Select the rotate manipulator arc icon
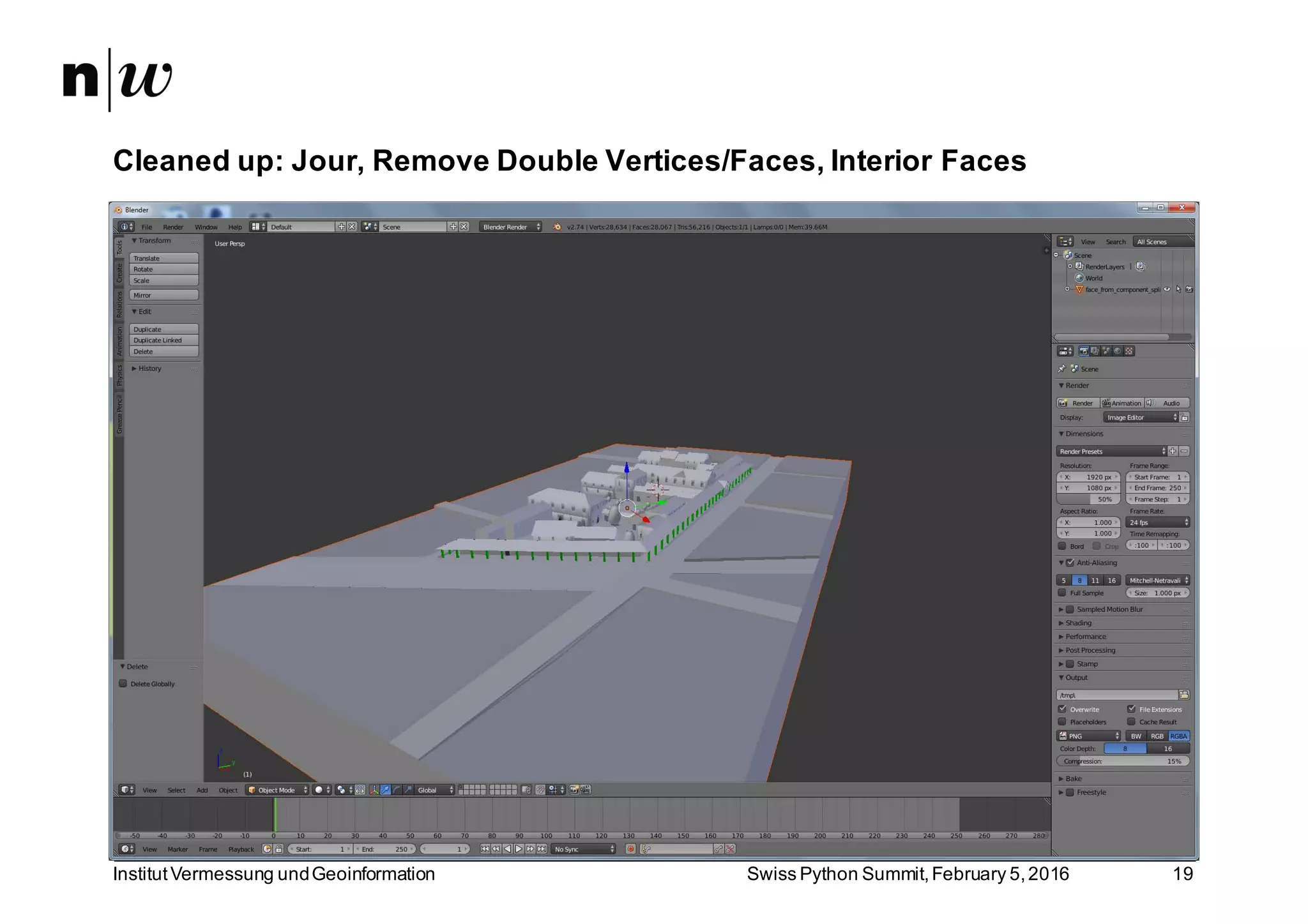 point(397,790)
